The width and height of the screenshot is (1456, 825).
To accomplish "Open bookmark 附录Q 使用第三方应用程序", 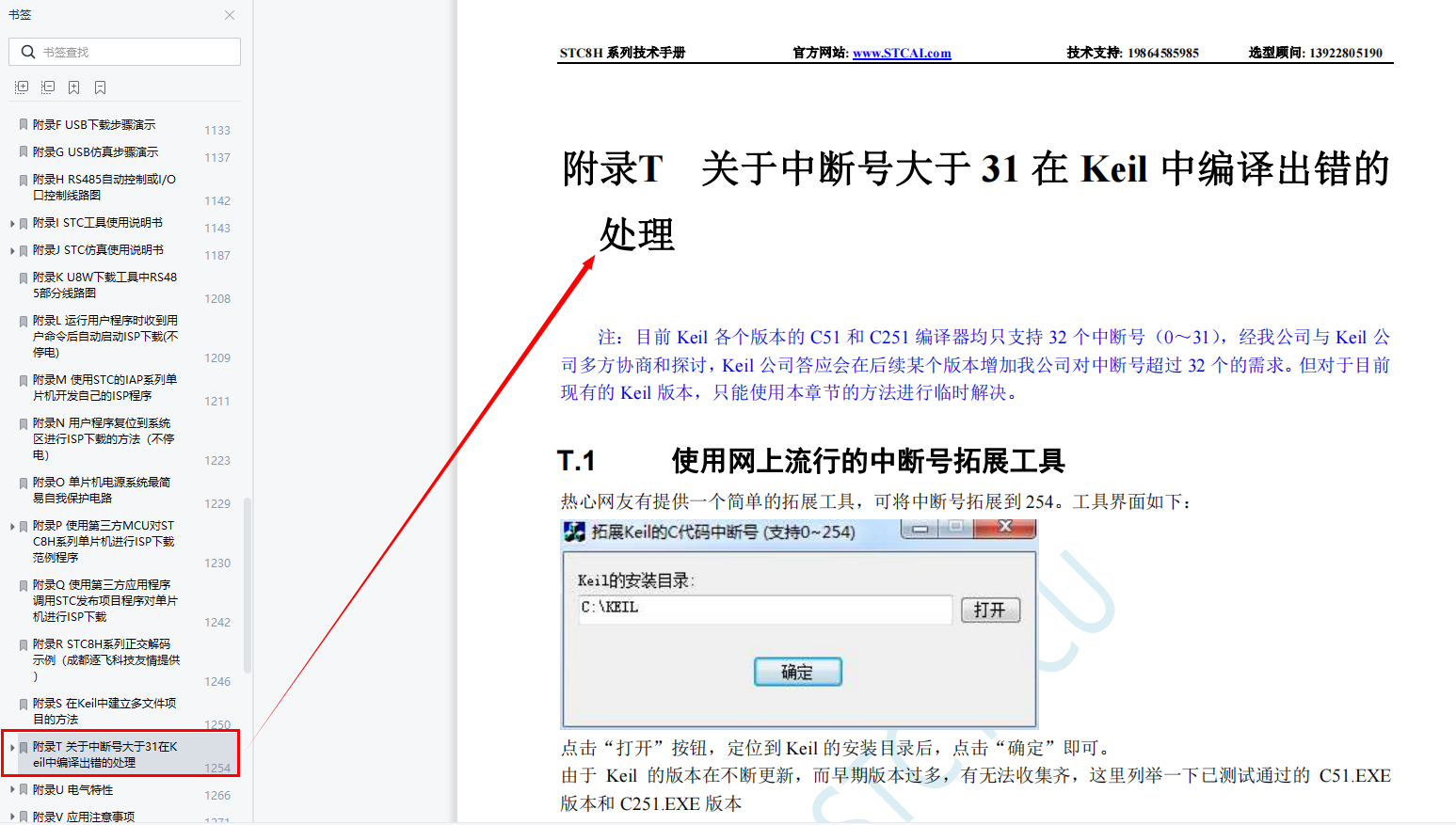I will tap(104, 600).
